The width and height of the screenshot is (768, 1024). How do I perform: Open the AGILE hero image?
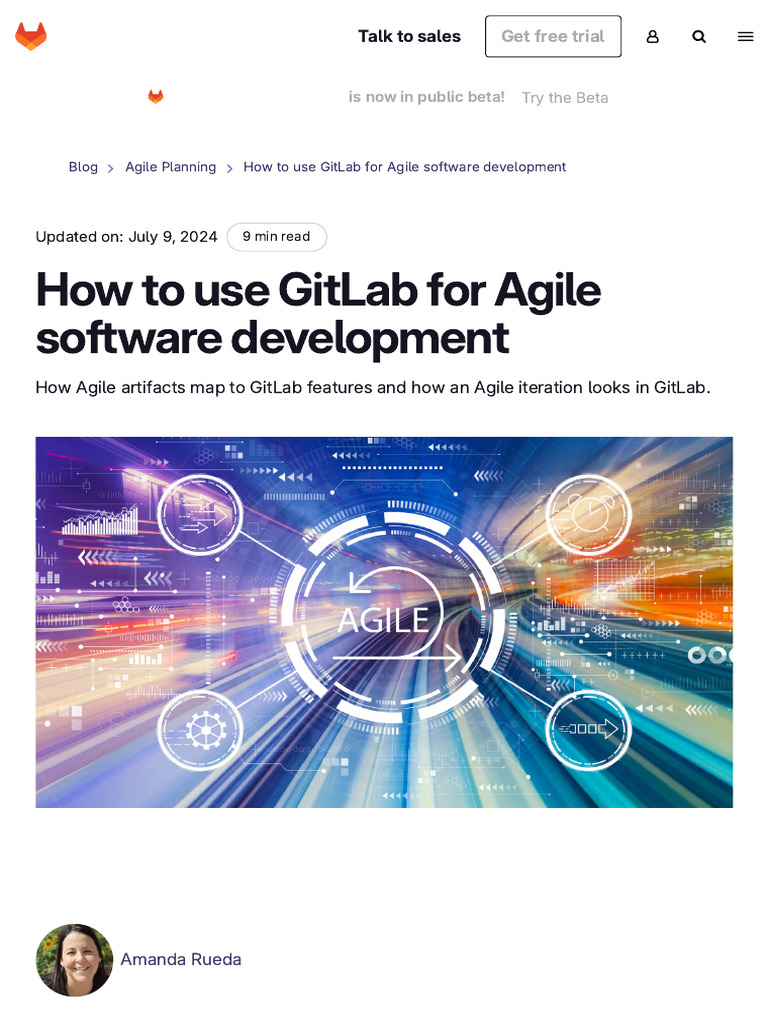384,622
